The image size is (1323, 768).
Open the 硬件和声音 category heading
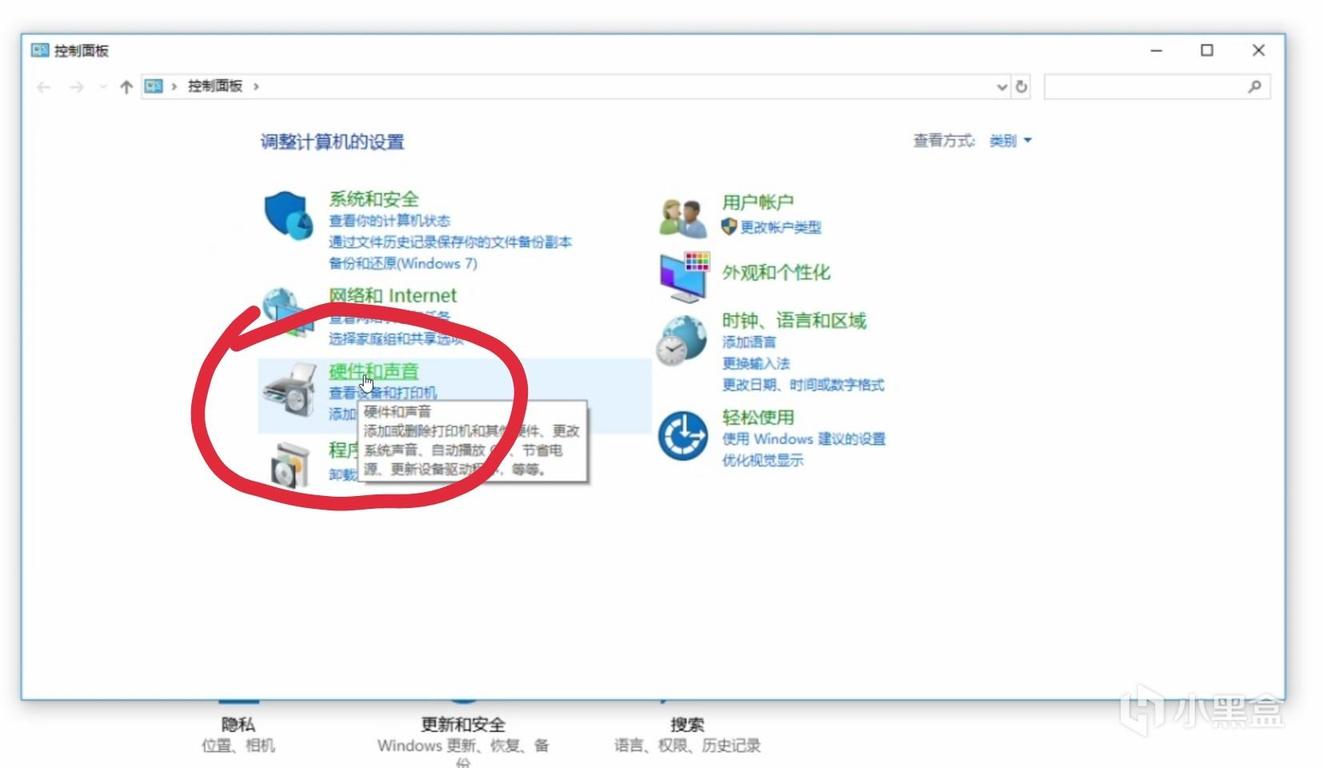(x=374, y=371)
